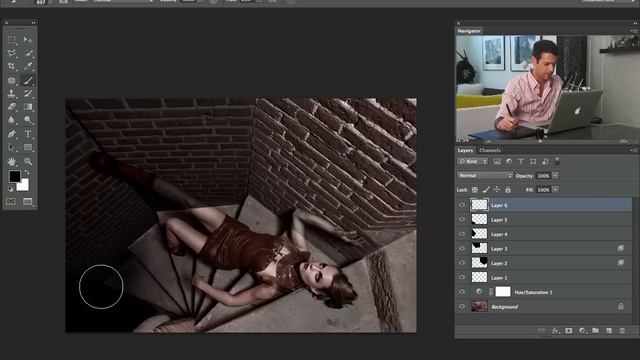Select the Navigator panel tab
640x360 pixels.
469,31
